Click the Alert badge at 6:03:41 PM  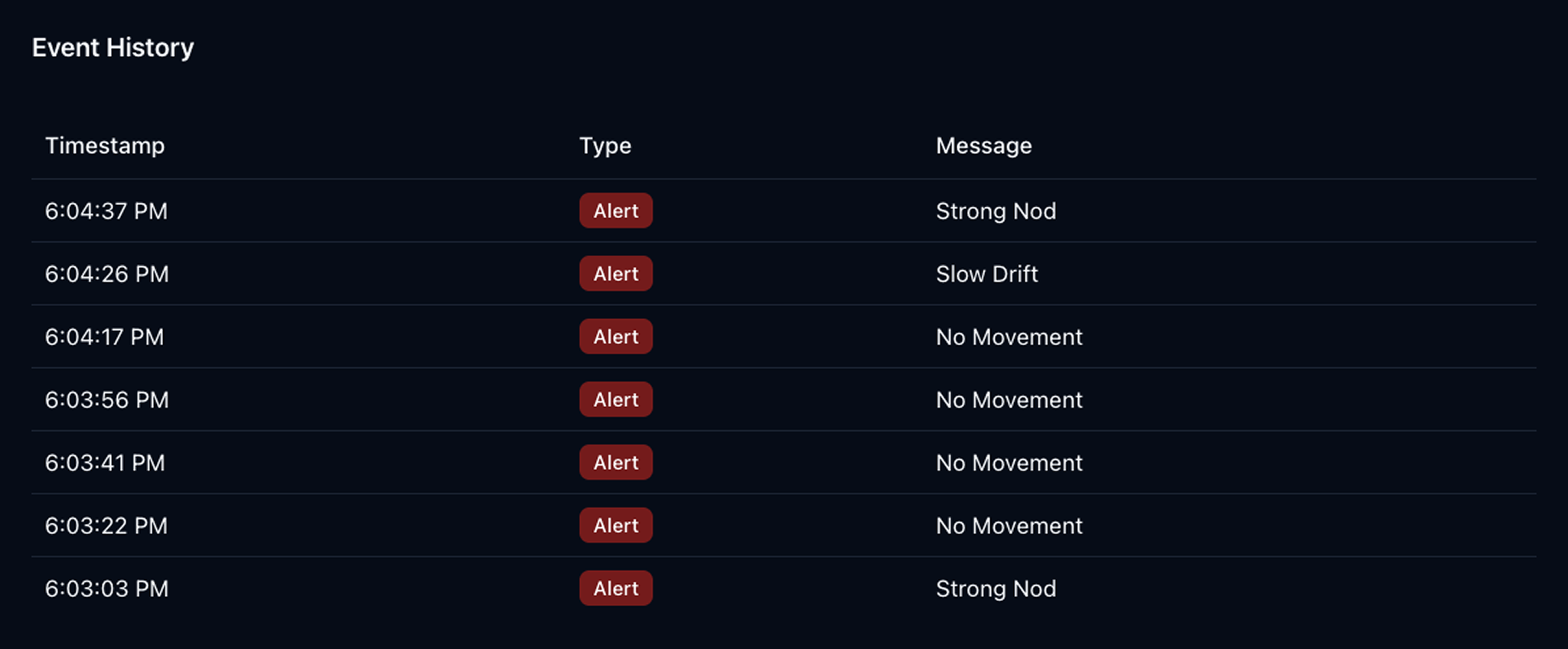point(615,462)
